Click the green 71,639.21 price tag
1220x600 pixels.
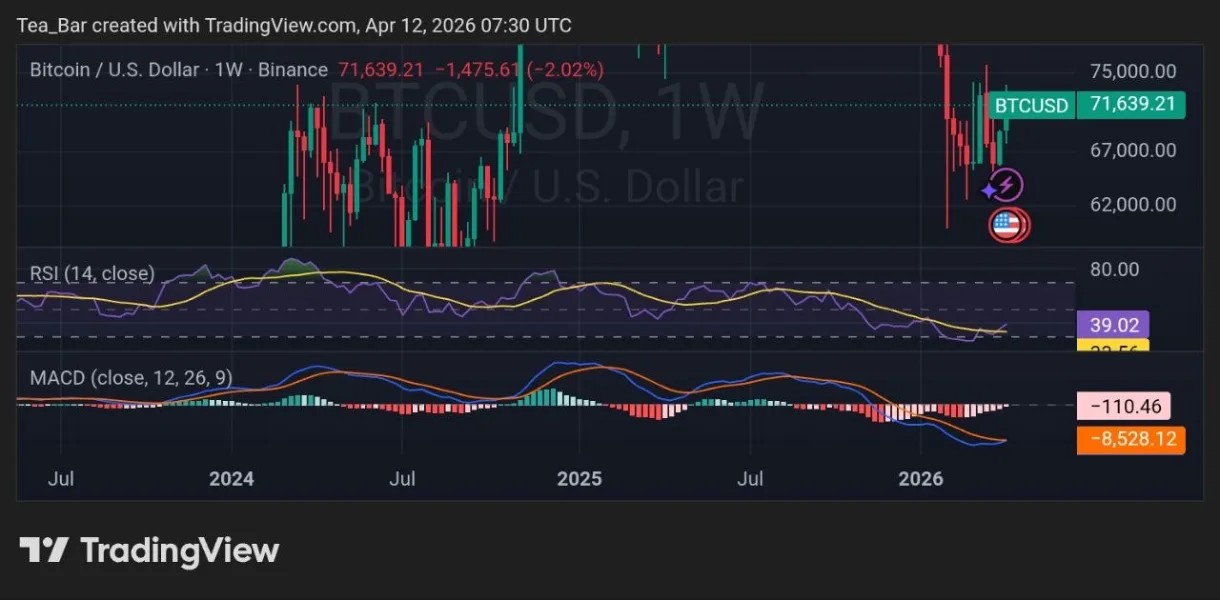click(x=1131, y=105)
